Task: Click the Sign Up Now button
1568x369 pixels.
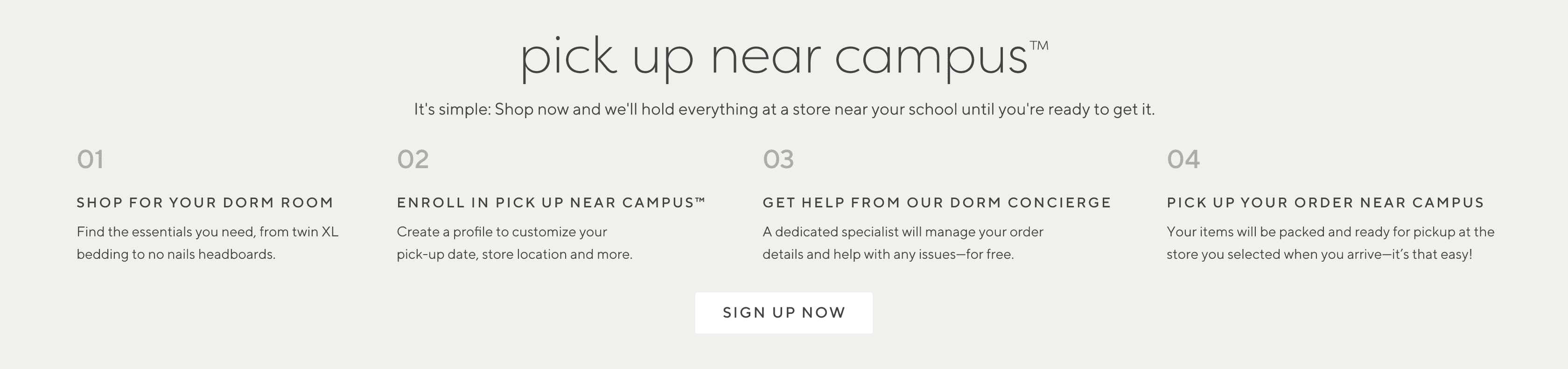Action: point(784,312)
